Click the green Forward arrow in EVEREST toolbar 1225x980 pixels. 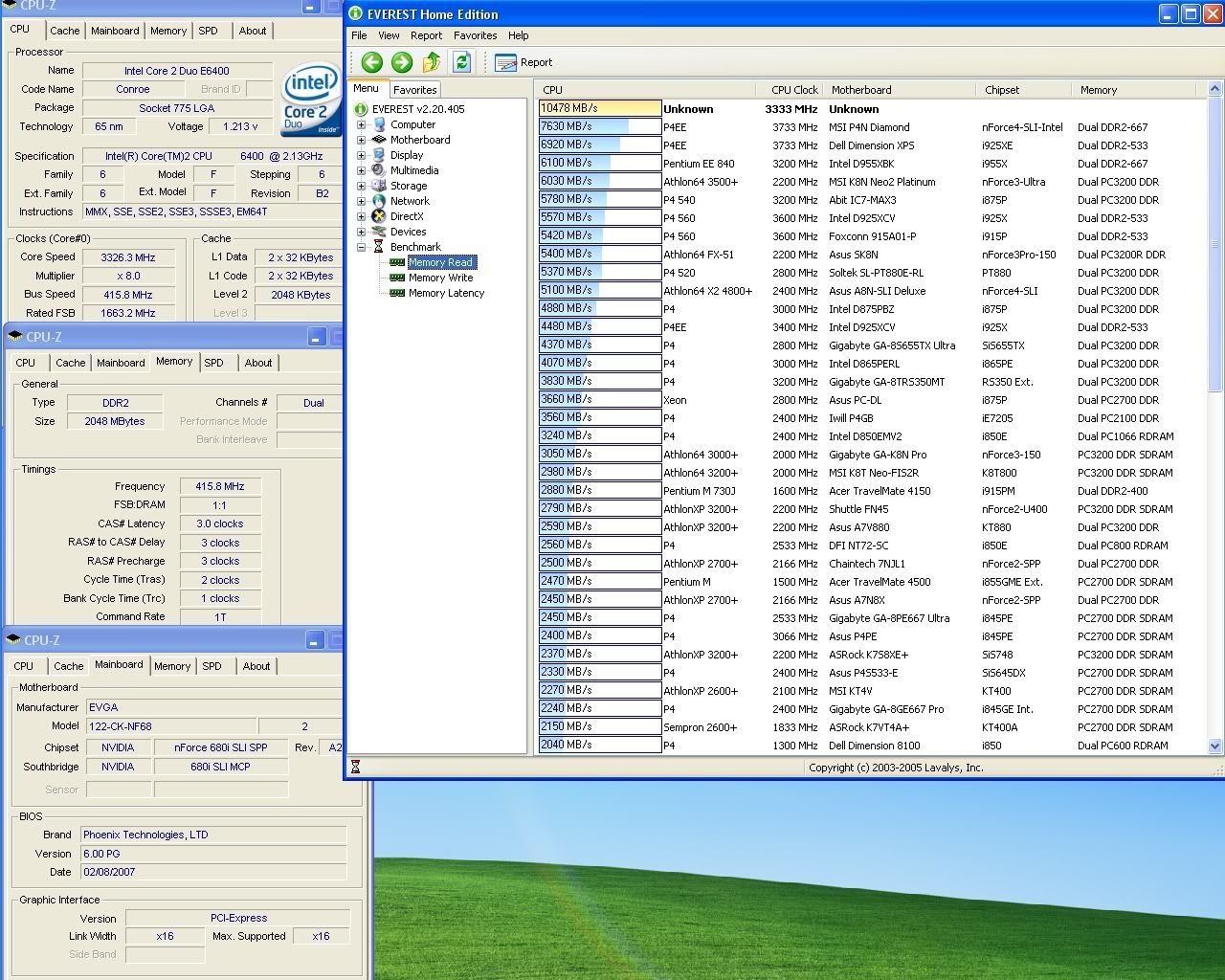point(402,62)
